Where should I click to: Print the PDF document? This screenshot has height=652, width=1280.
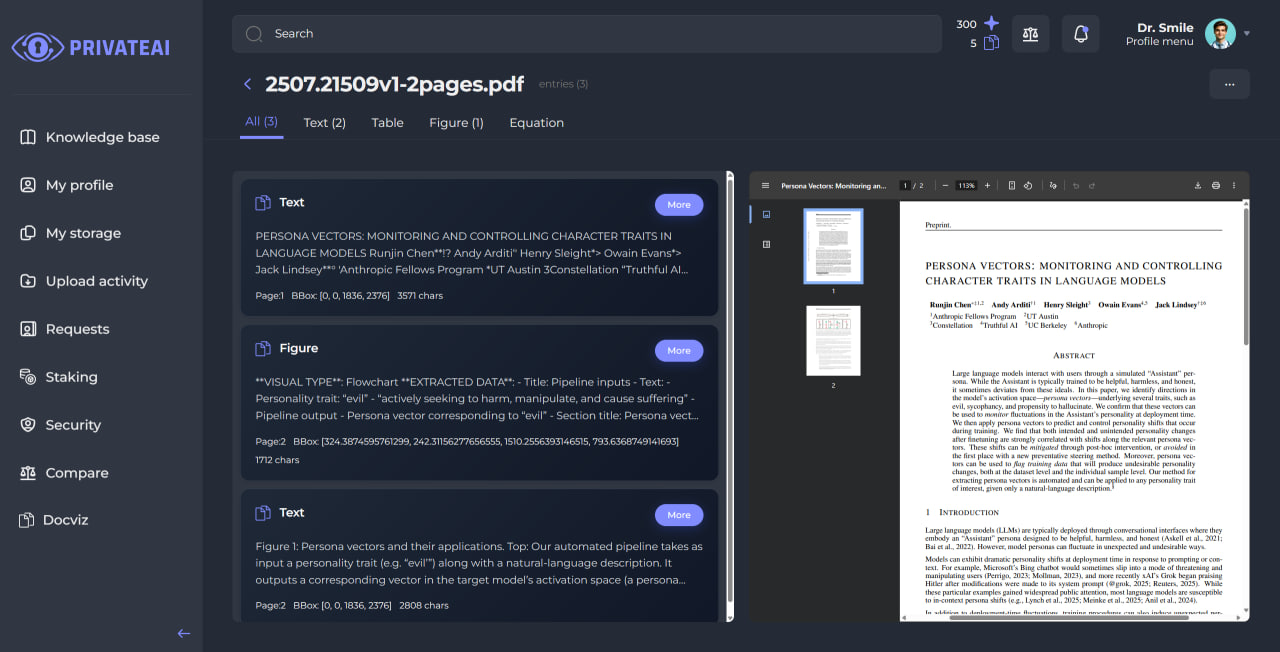(1216, 185)
